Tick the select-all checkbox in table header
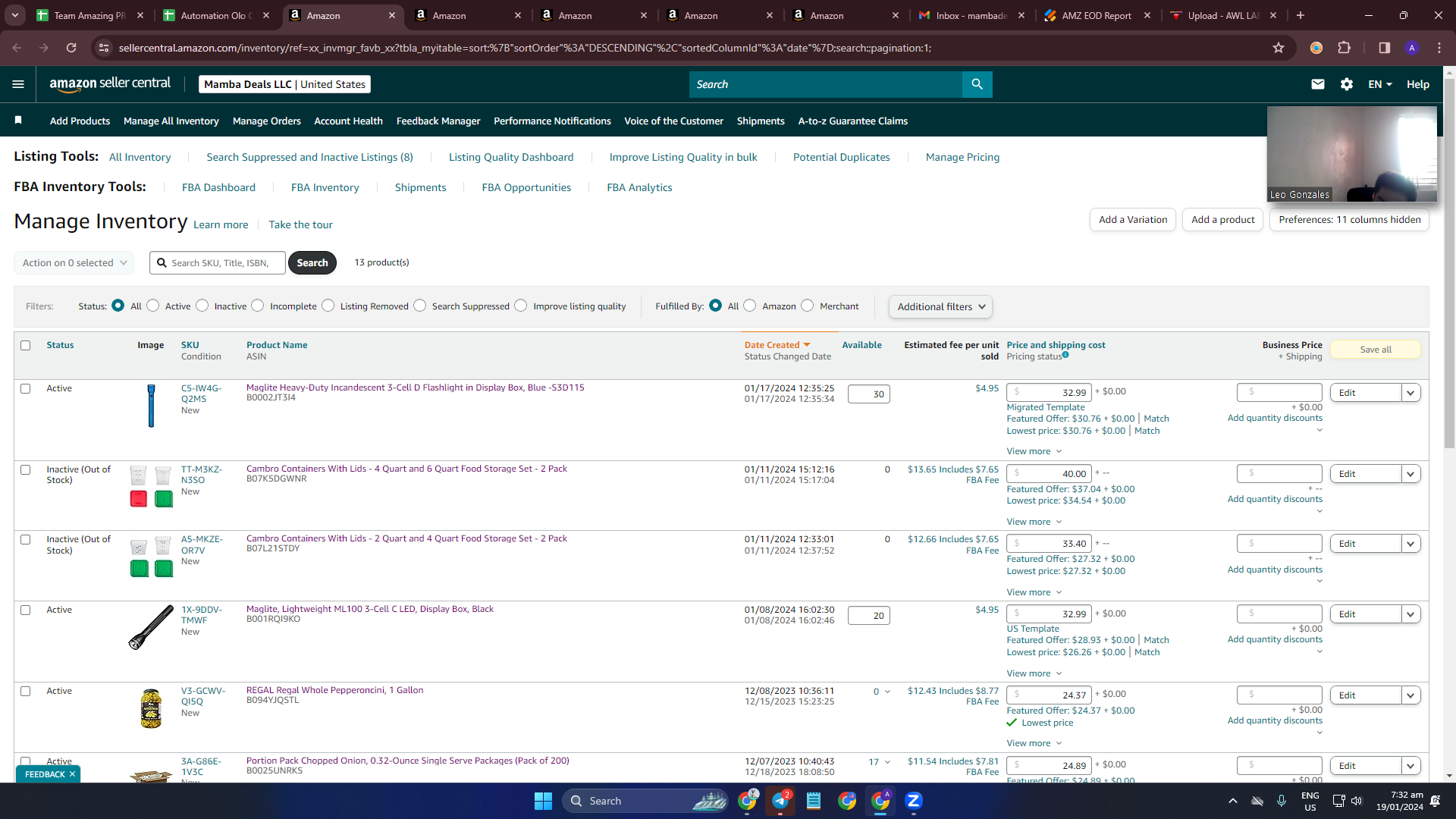The width and height of the screenshot is (1456, 819). (x=25, y=345)
